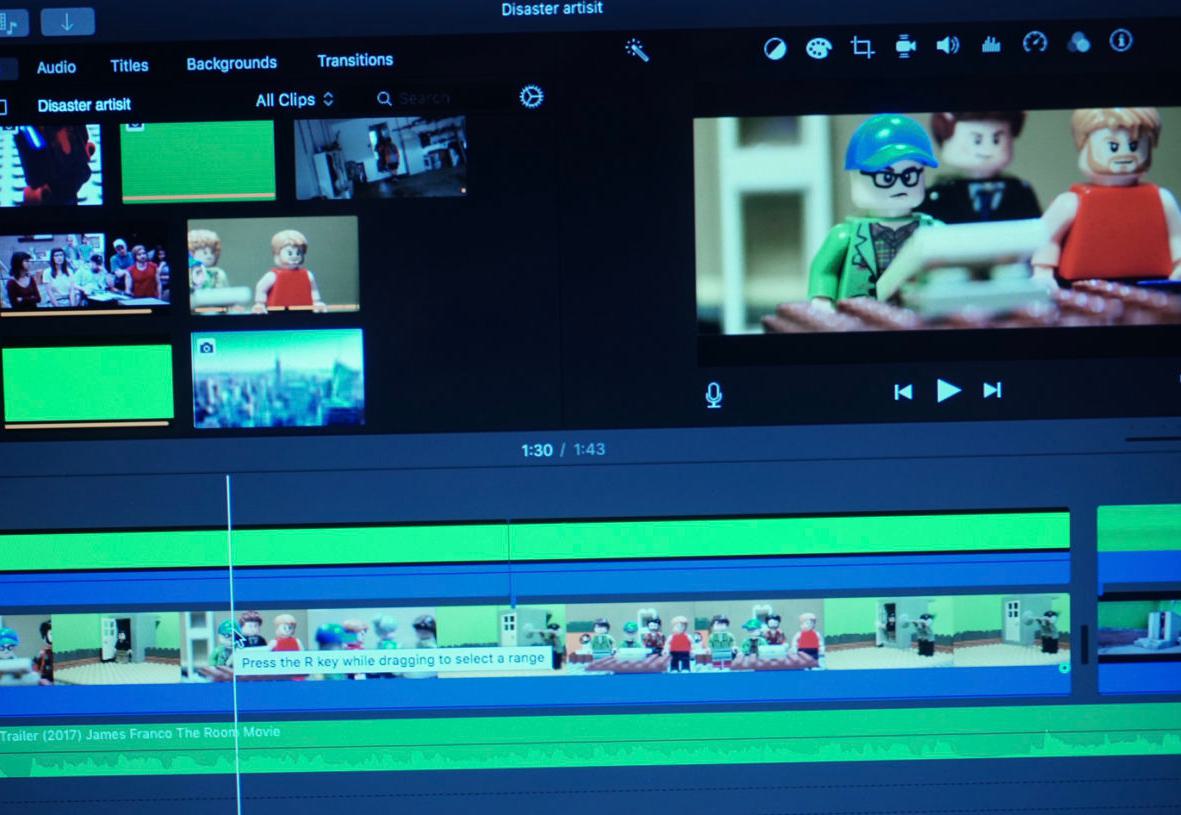Expand the All Clips filter dropdown
1181x815 pixels.
(294, 100)
